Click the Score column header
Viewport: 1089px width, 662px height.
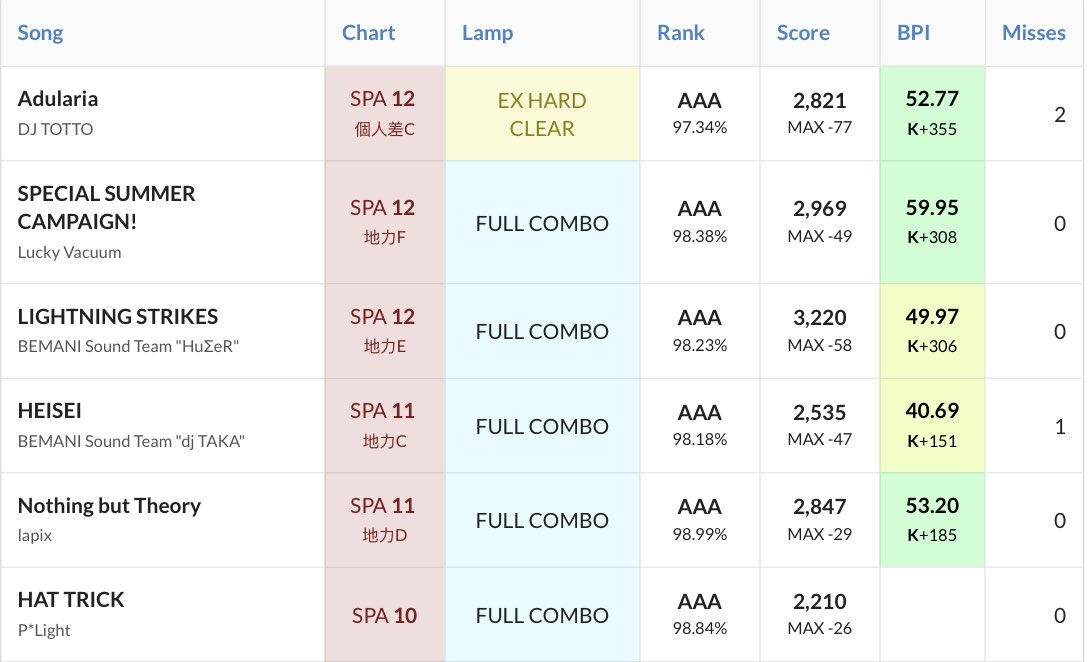803,33
